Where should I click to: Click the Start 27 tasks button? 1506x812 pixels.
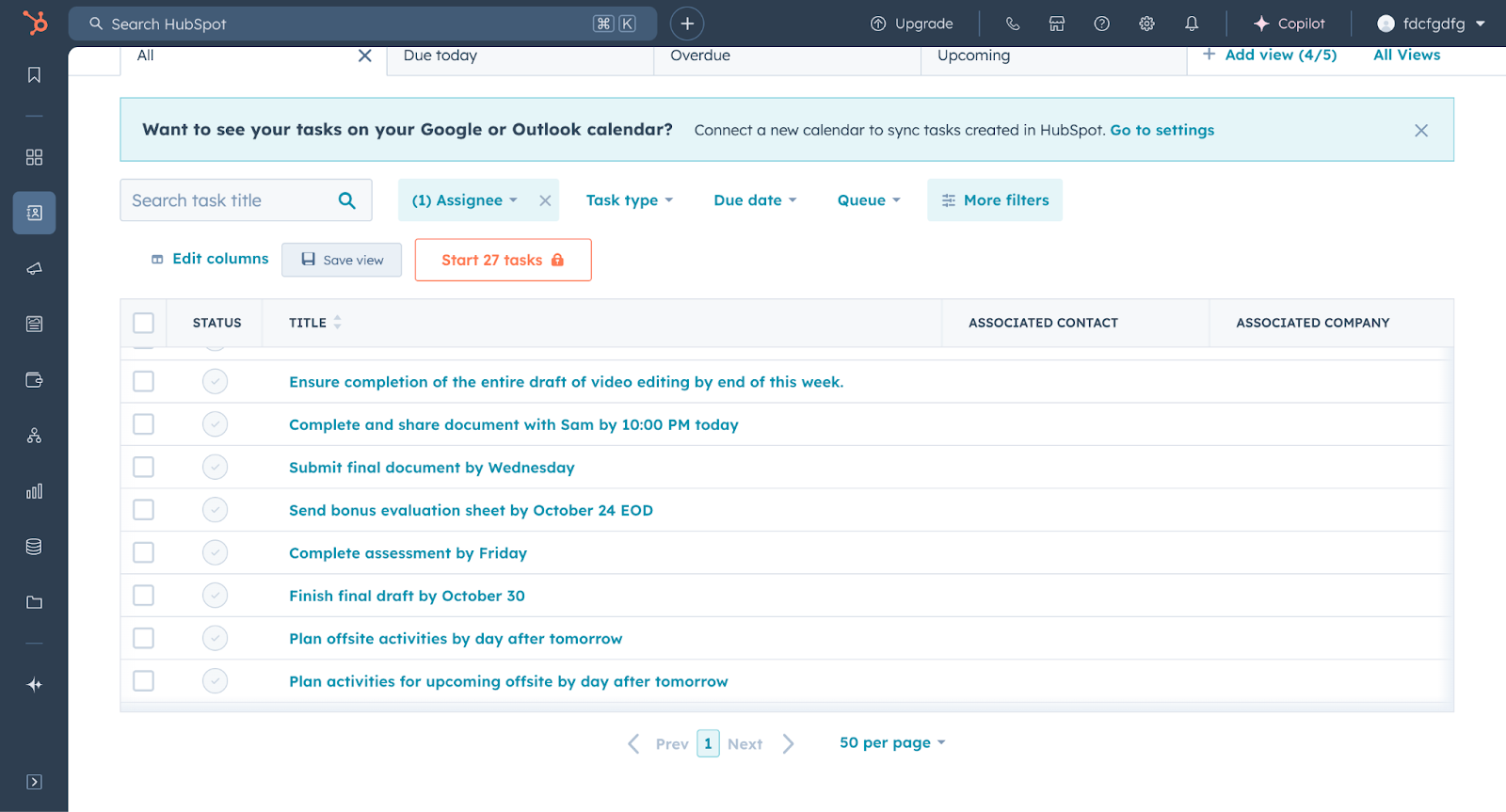pos(503,260)
